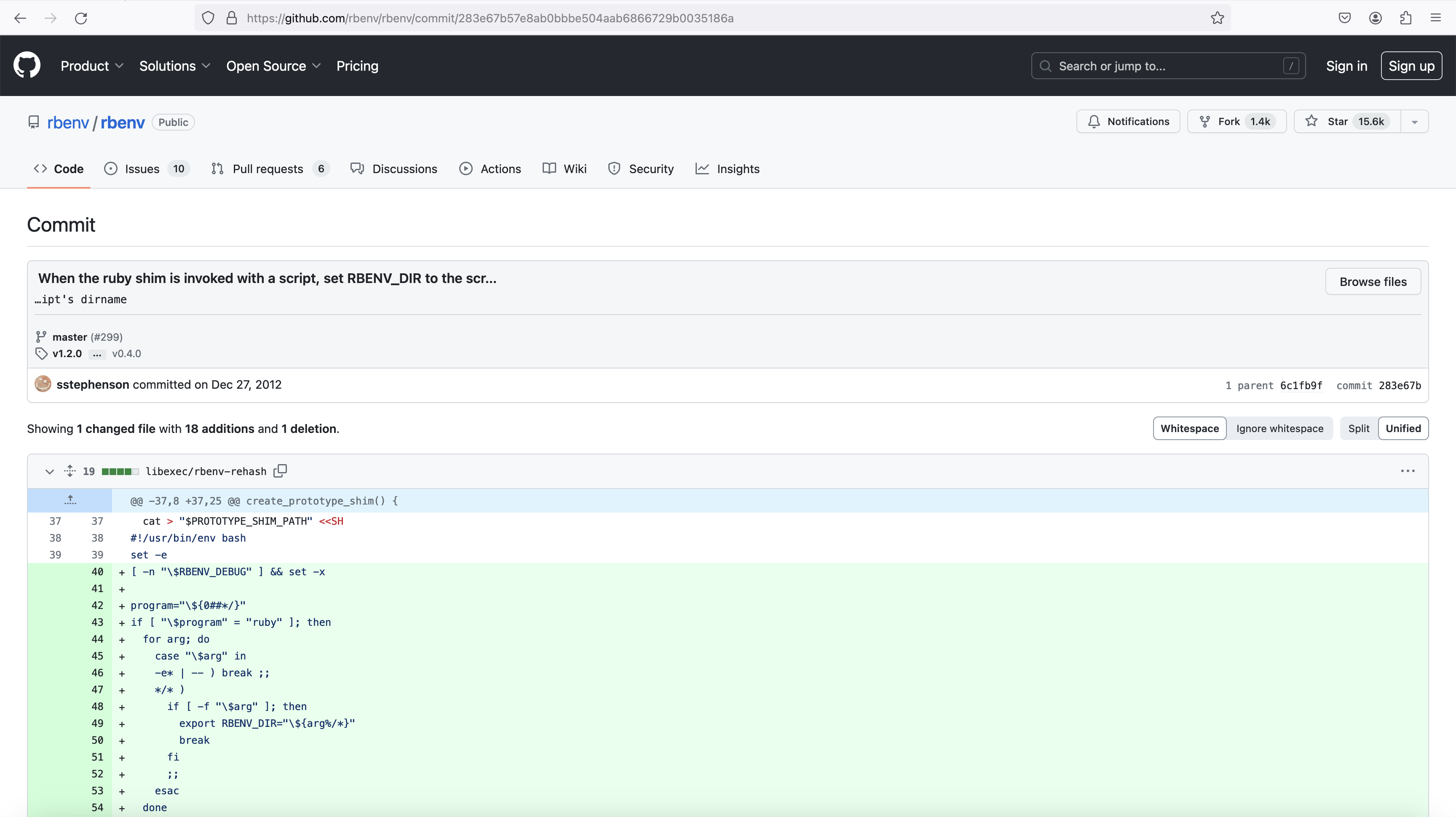Click the repository icon beside rbenv

tap(34, 122)
